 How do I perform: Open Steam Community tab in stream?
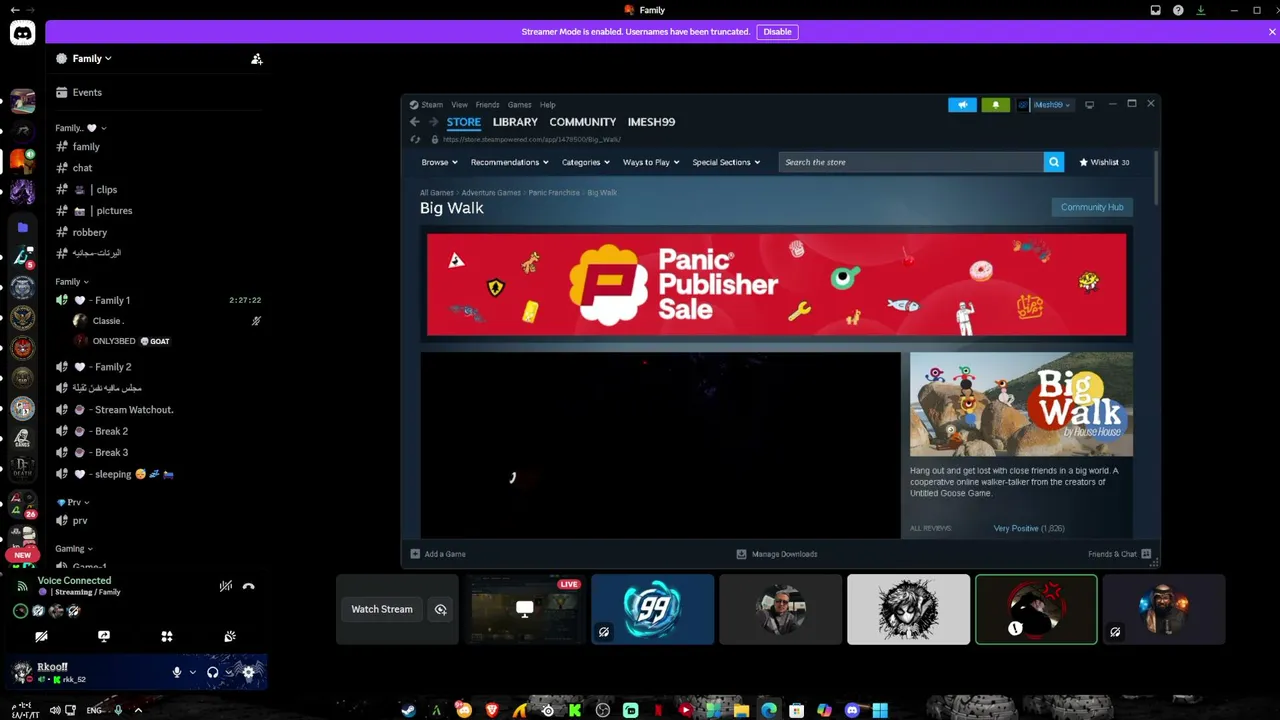[583, 122]
